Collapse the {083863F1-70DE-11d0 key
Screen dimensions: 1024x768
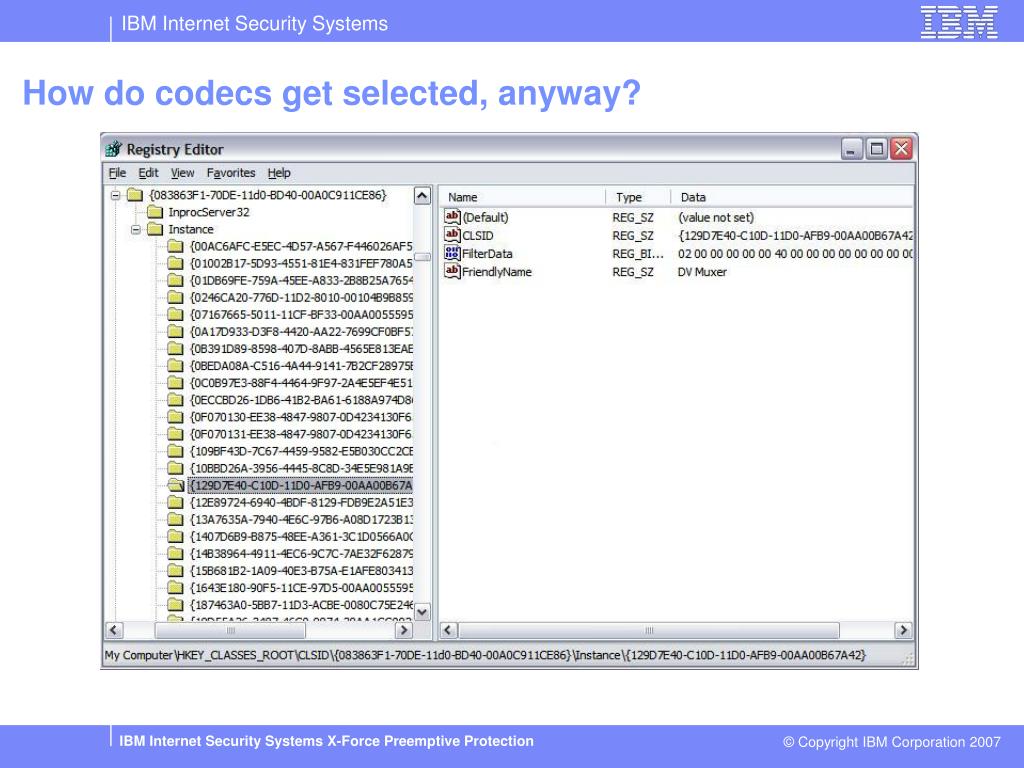point(116,195)
